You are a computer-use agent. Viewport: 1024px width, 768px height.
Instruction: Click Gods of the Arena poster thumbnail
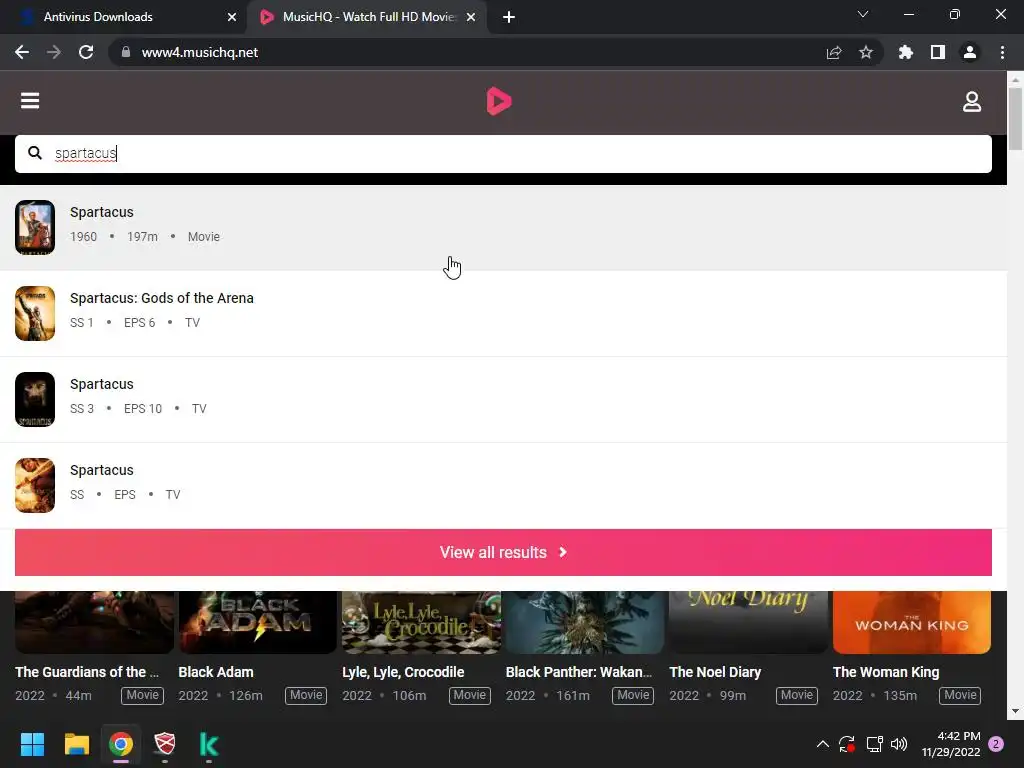click(x=35, y=313)
